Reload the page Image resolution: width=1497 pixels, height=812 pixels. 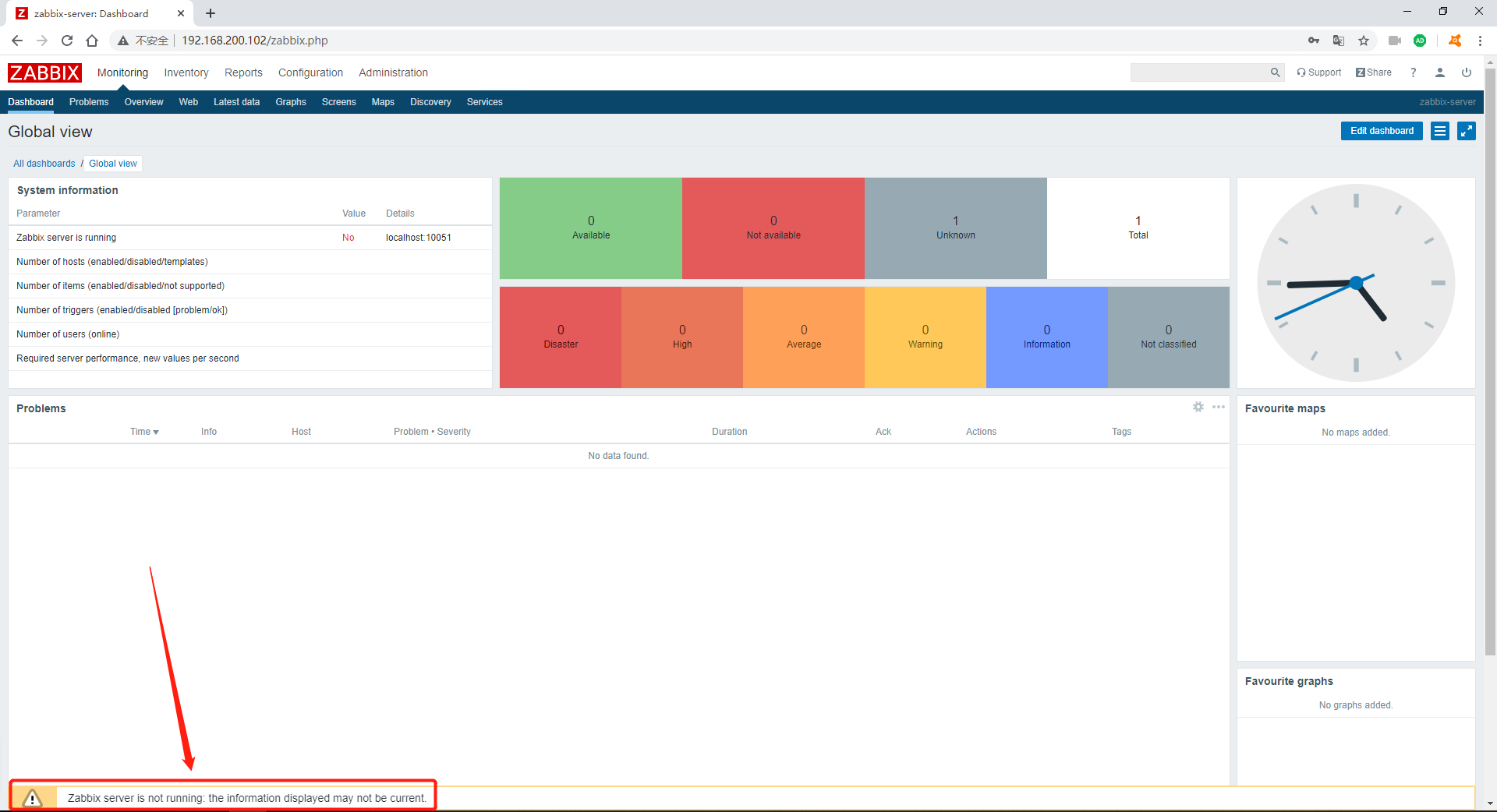(x=67, y=41)
